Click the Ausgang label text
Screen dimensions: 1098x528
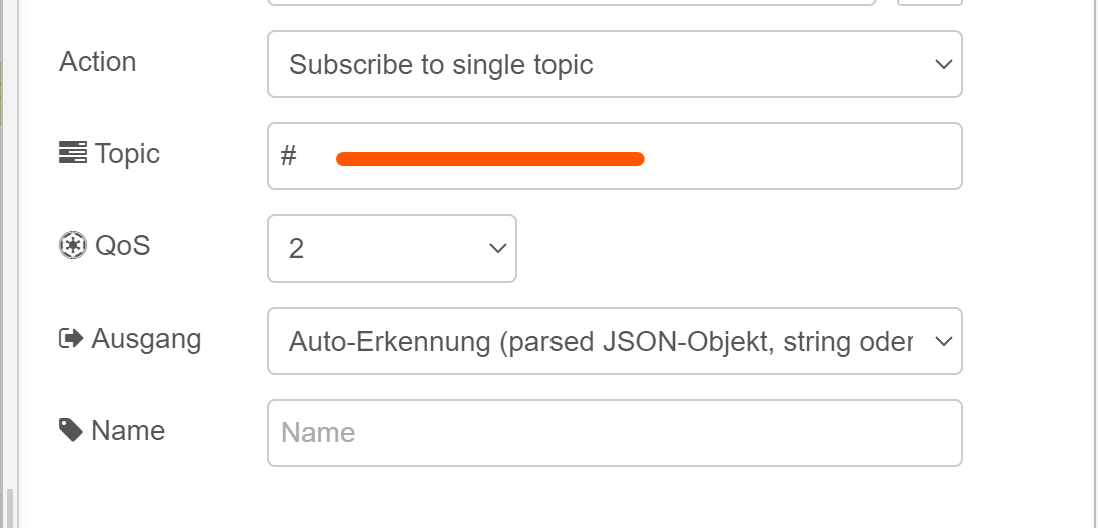tap(146, 339)
